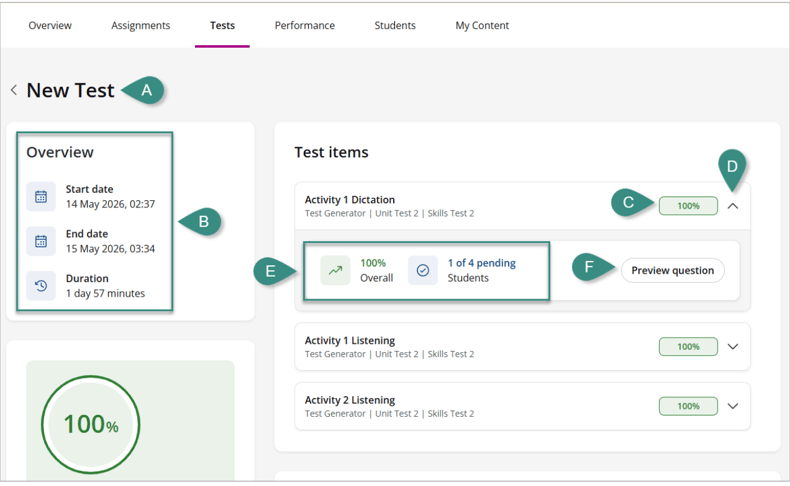This screenshot has height=486, width=790.
Task: Click the Activity 2 Listening 100% badge
Action: tap(688, 406)
